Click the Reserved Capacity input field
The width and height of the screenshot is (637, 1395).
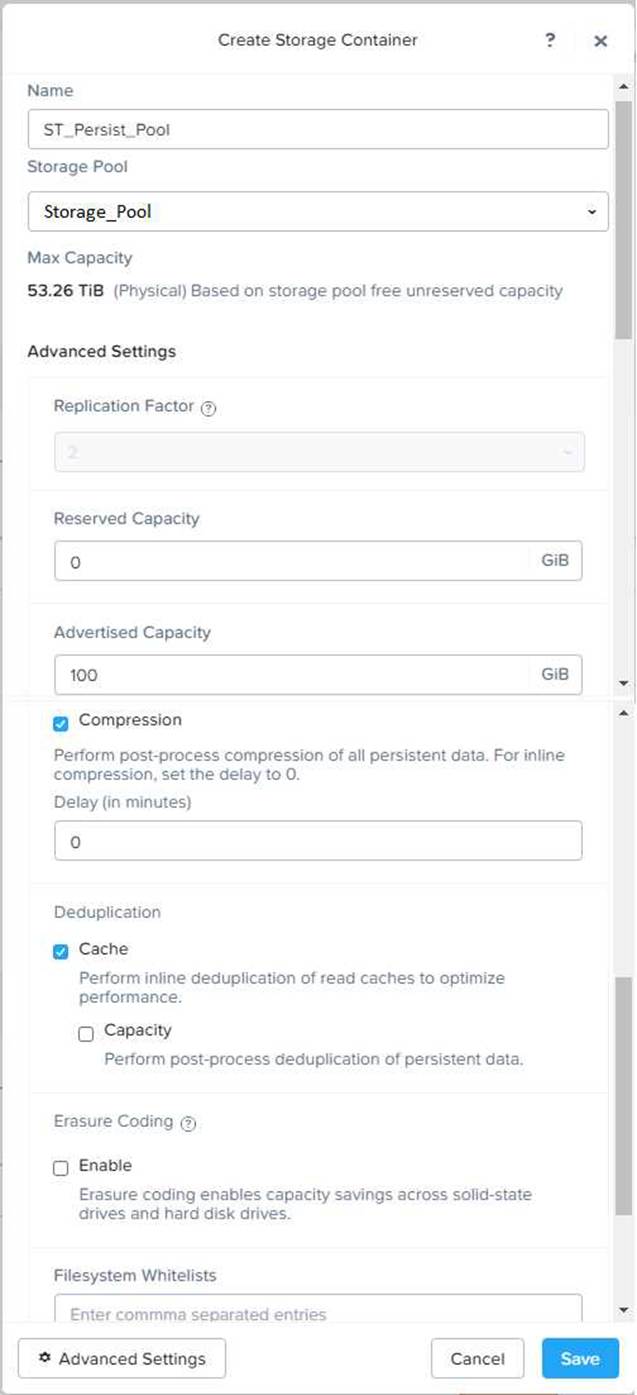coord(292,561)
